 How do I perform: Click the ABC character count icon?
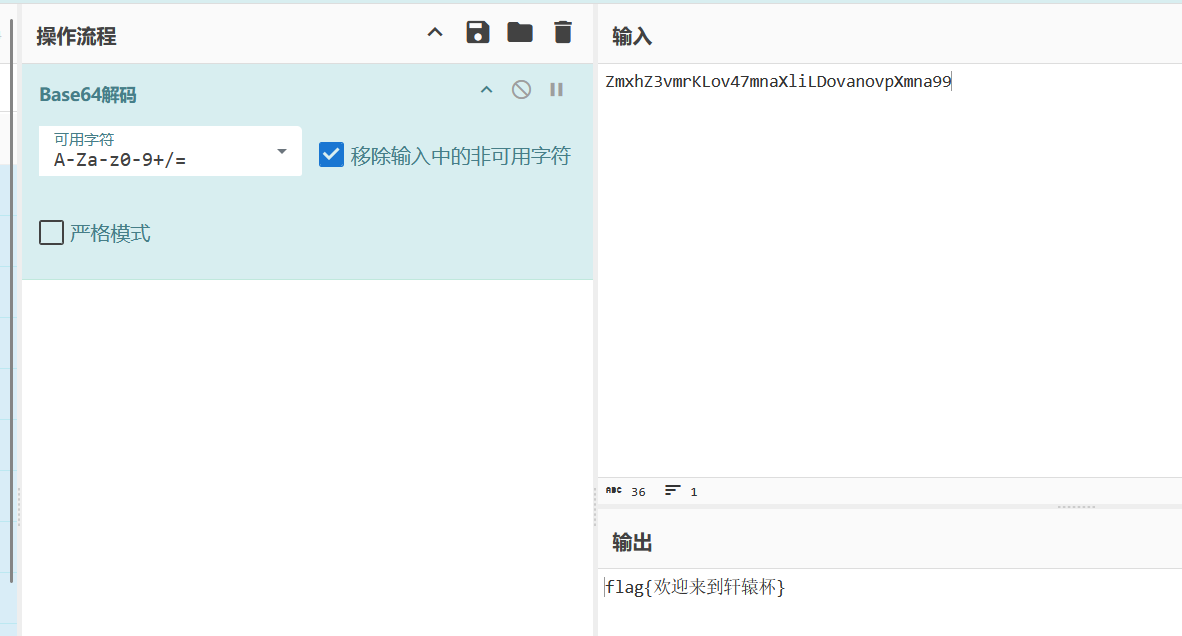(x=614, y=491)
